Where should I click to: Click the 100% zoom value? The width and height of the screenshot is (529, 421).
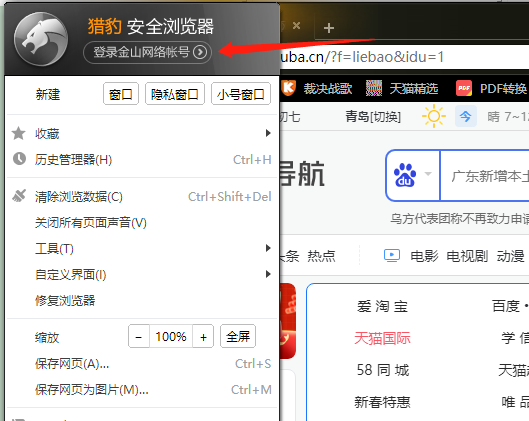coord(171,336)
